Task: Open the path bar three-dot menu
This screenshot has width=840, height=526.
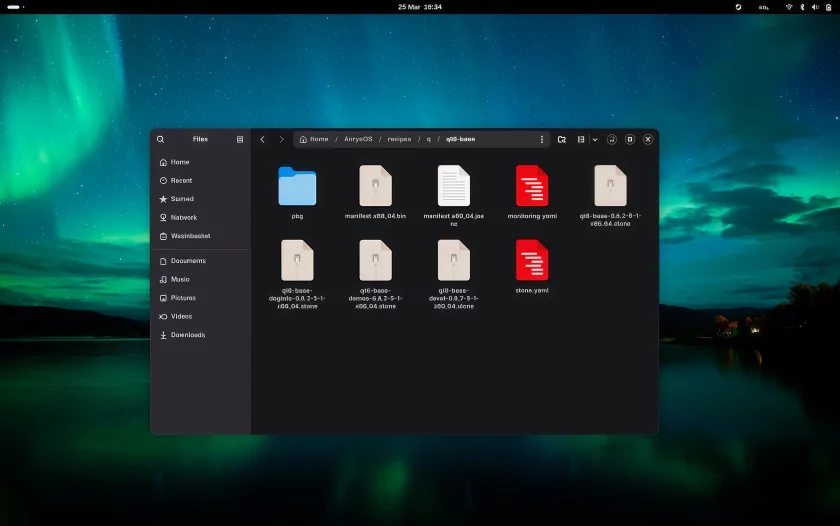Action: pyautogui.click(x=542, y=139)
